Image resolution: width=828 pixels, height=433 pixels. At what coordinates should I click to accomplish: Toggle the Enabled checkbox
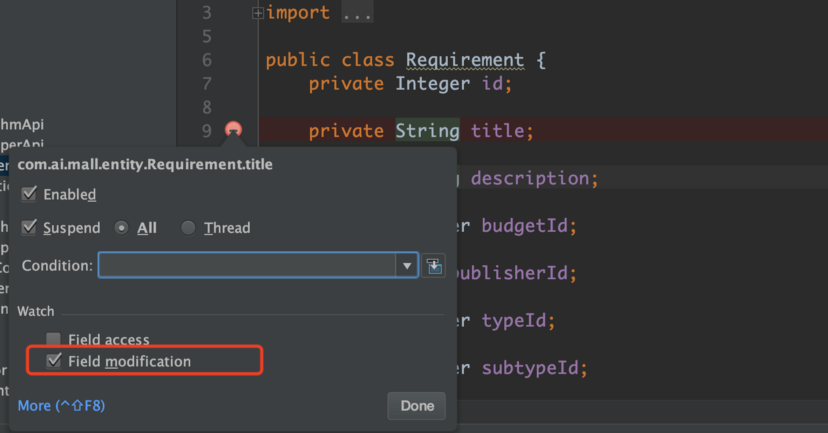29,194
